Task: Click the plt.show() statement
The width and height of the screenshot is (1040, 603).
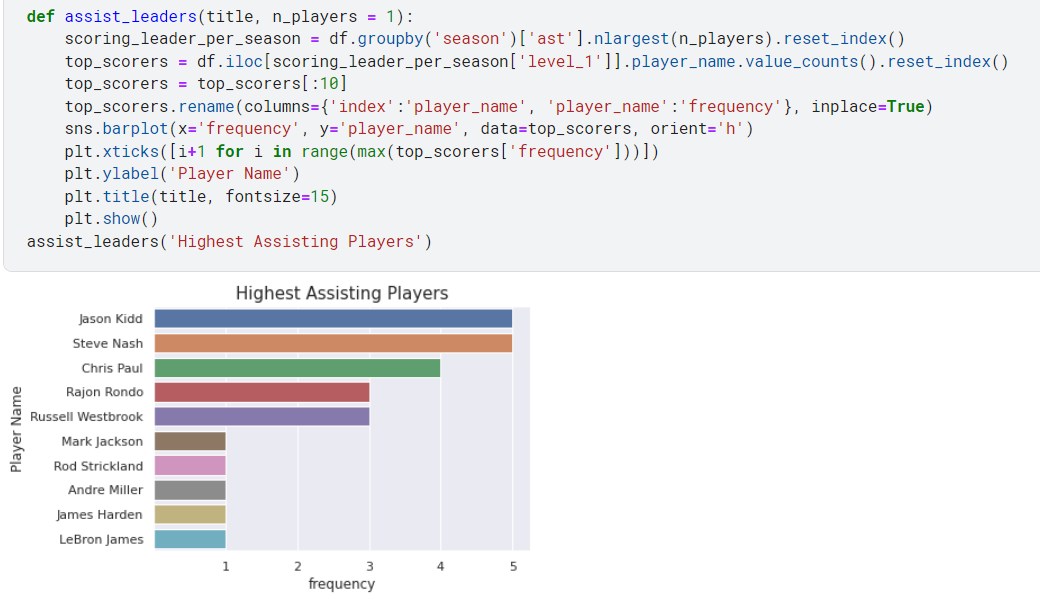Action: (110, 218)
